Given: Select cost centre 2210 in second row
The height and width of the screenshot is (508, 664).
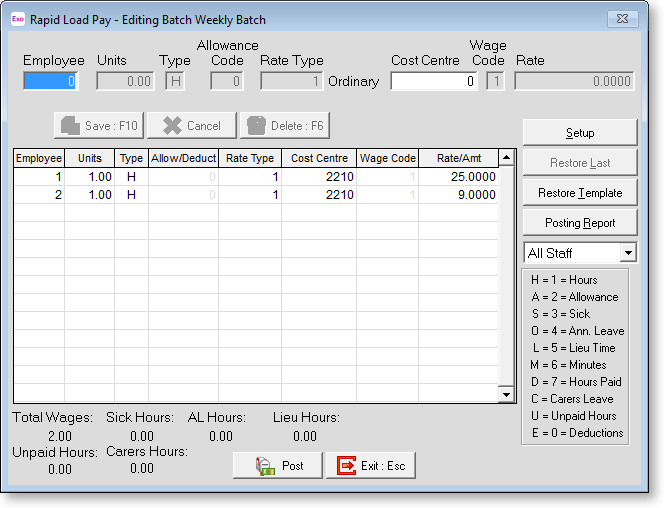Looking at the screenshot, I should point(317,195).
